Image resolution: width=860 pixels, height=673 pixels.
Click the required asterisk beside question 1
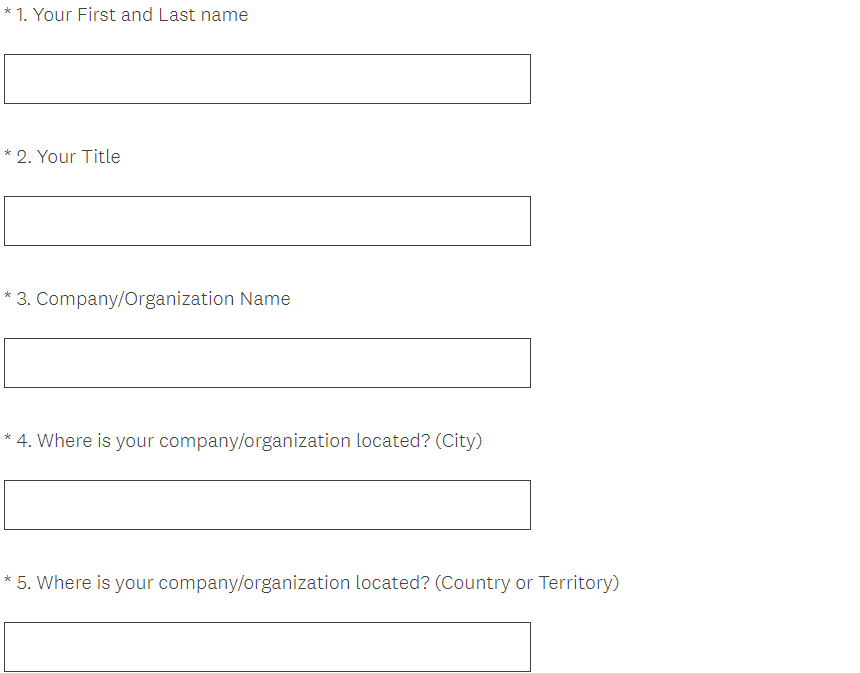[8, 14]
